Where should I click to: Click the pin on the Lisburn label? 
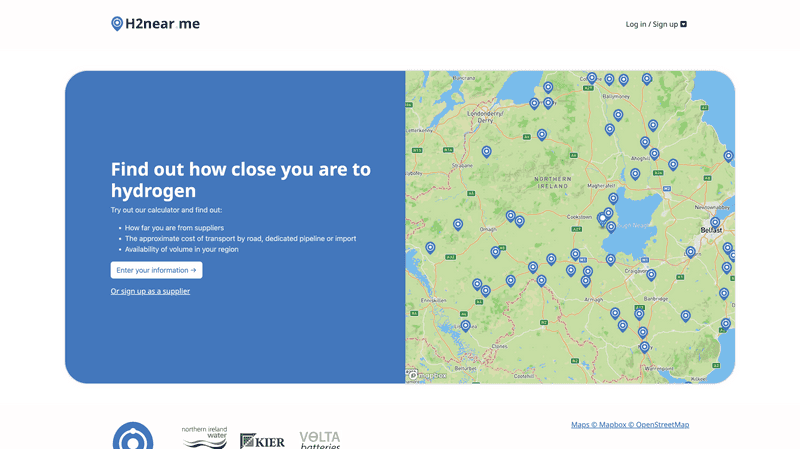[690, 252]
